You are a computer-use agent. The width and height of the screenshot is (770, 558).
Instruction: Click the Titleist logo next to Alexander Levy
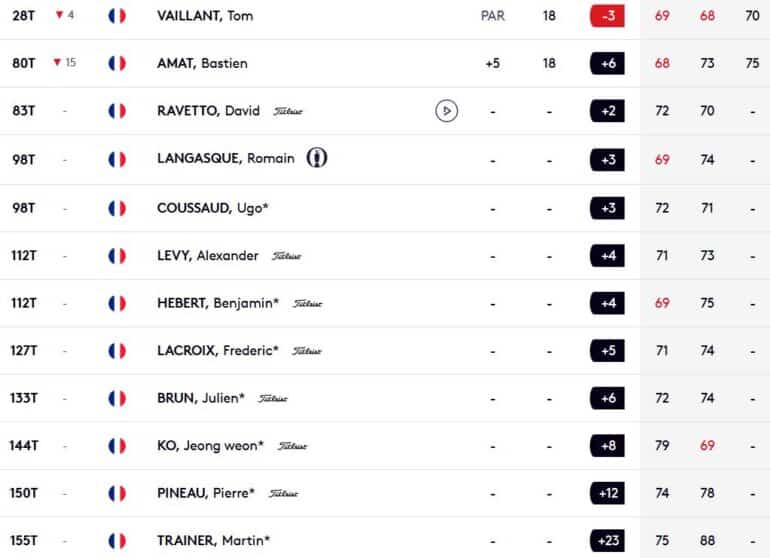click(x=287, y=256)
